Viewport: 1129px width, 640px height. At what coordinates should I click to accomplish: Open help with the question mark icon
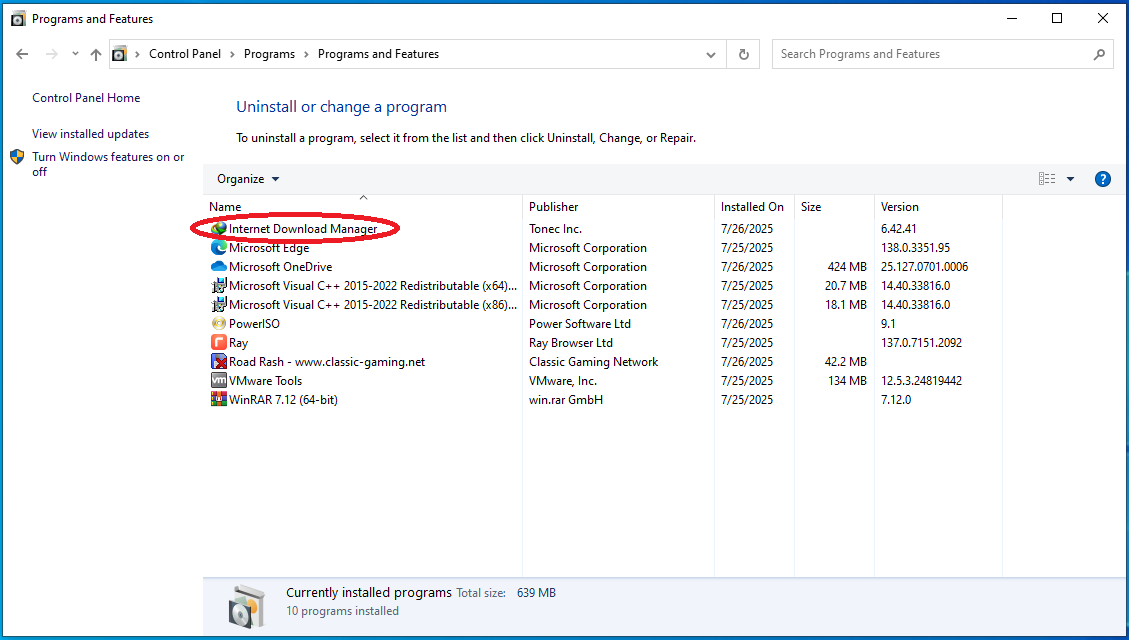pos(1102,179)
